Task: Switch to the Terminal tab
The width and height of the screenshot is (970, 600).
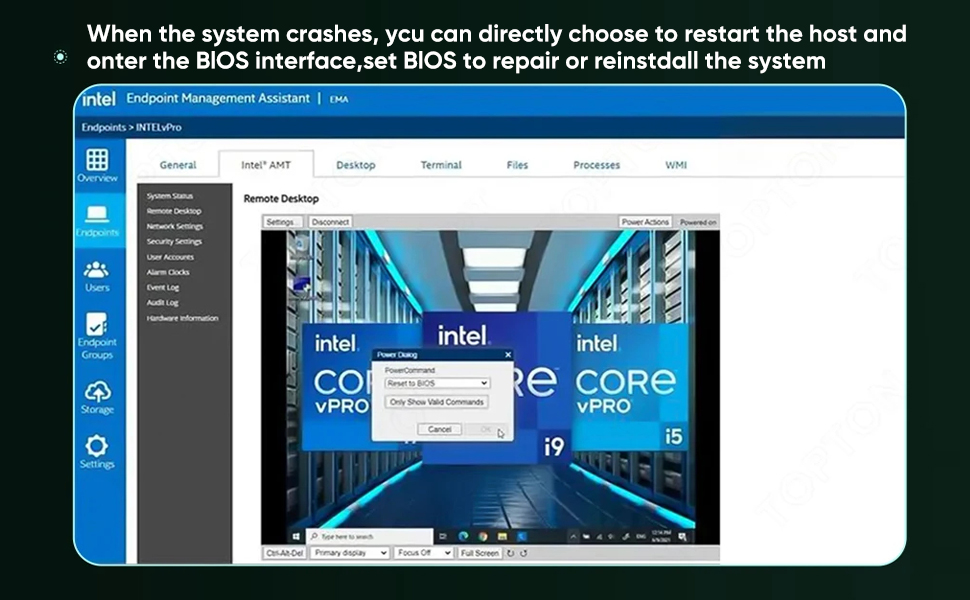Action: coord(440,165)
